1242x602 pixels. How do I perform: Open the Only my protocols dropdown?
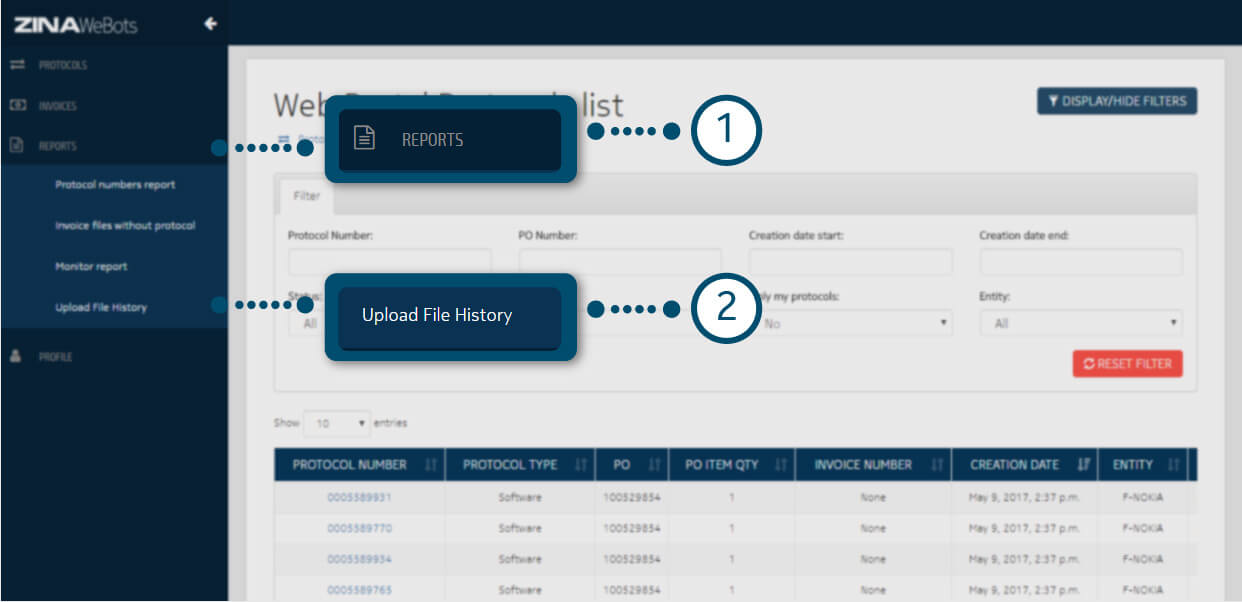852,324
